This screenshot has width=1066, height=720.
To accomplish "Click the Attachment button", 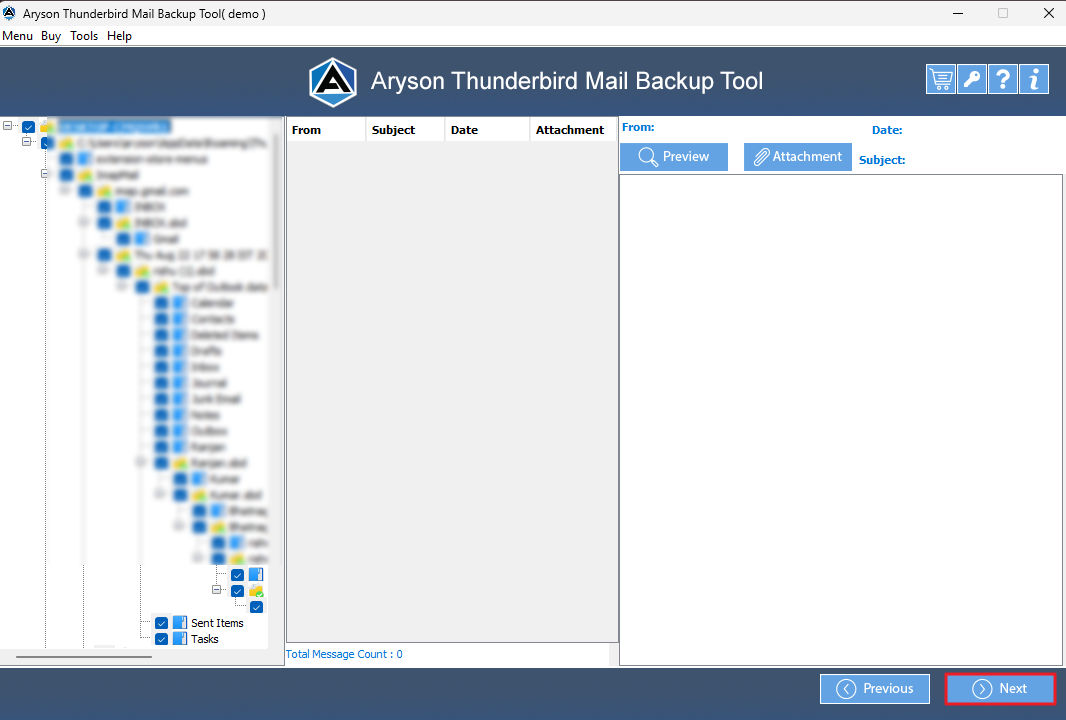I will click(797, 157).
